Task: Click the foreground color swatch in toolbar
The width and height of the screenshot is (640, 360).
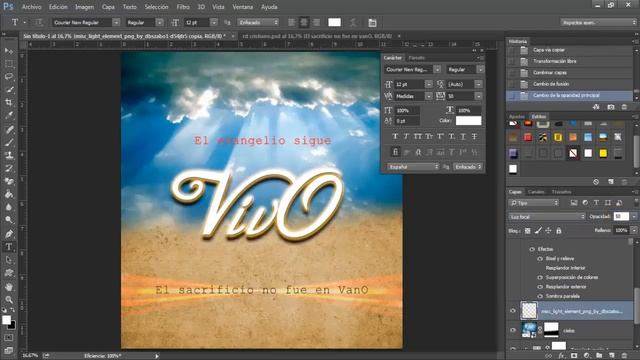Action: point(6,320)
